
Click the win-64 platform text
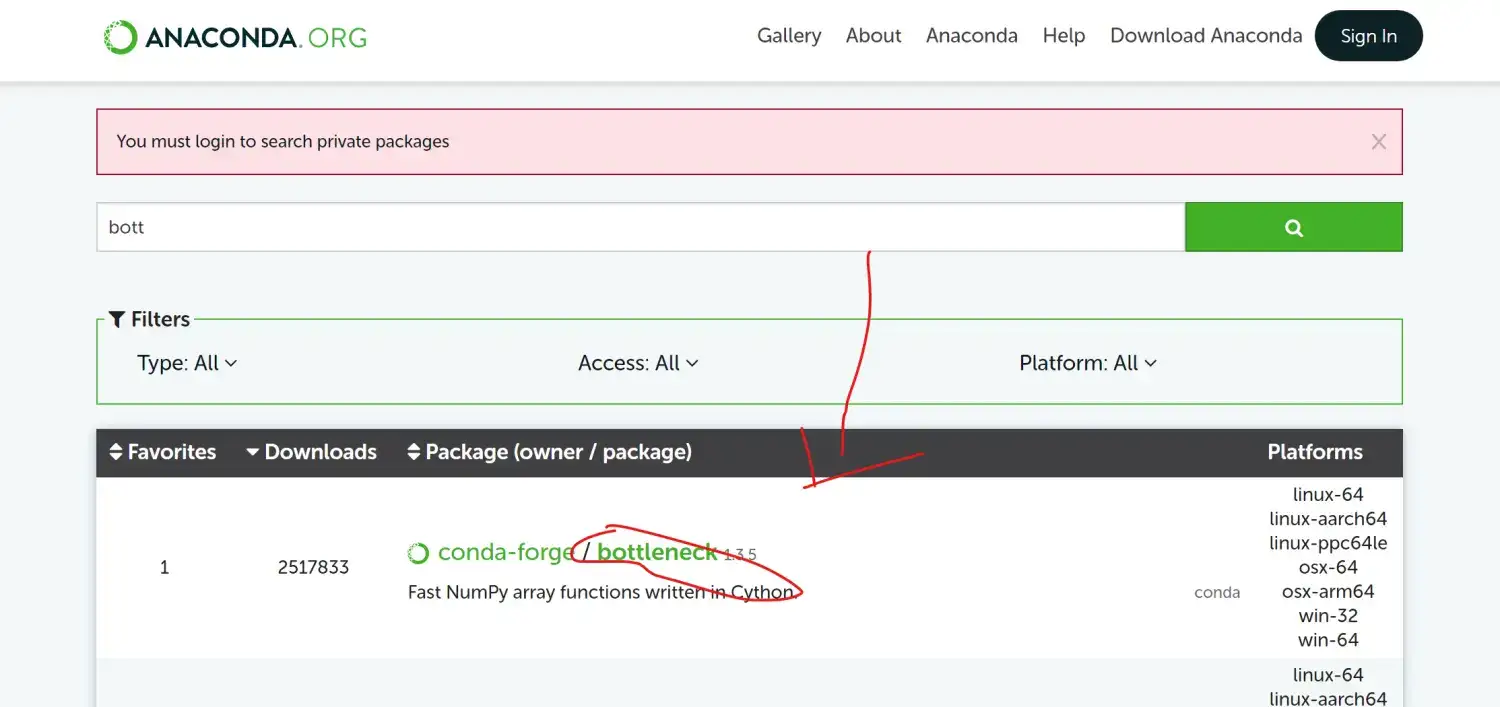[x=1328, y=640]
